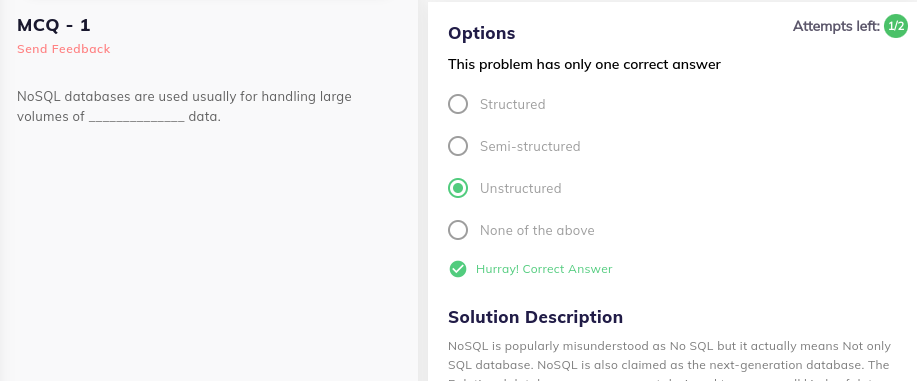Click the Semi-structured option label text
The height and width of the screenshot is (381, 917).
tap(530, 146)
